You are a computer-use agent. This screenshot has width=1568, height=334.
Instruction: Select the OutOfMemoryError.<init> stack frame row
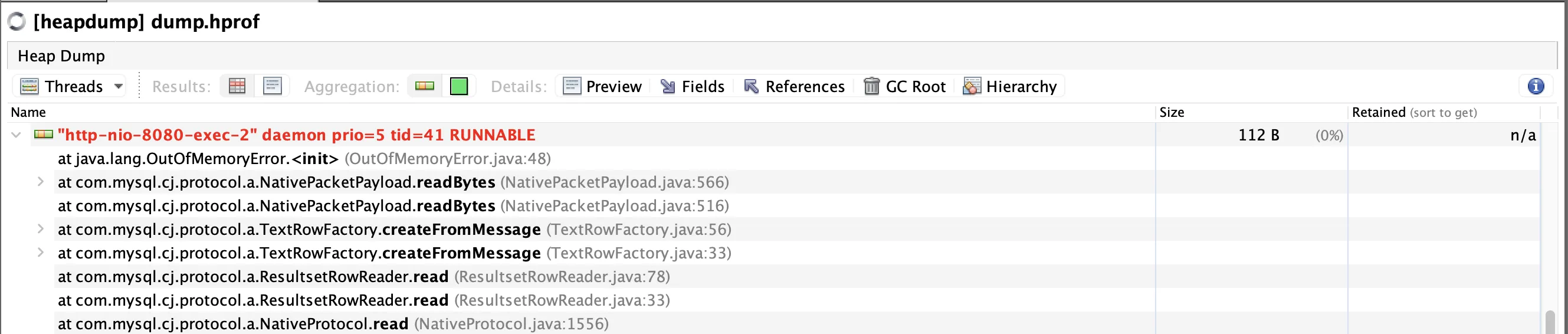(304, 159)
